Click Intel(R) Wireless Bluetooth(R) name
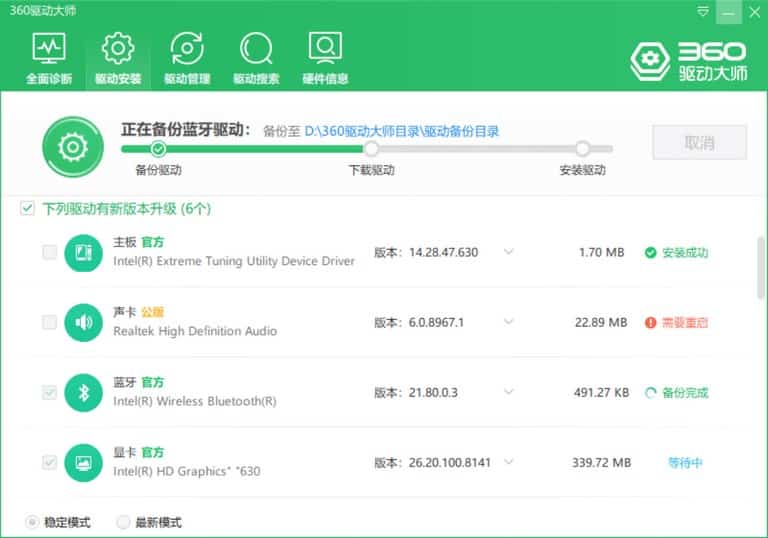This screenshot has width=768, height=538. click(x=195, y=401)
